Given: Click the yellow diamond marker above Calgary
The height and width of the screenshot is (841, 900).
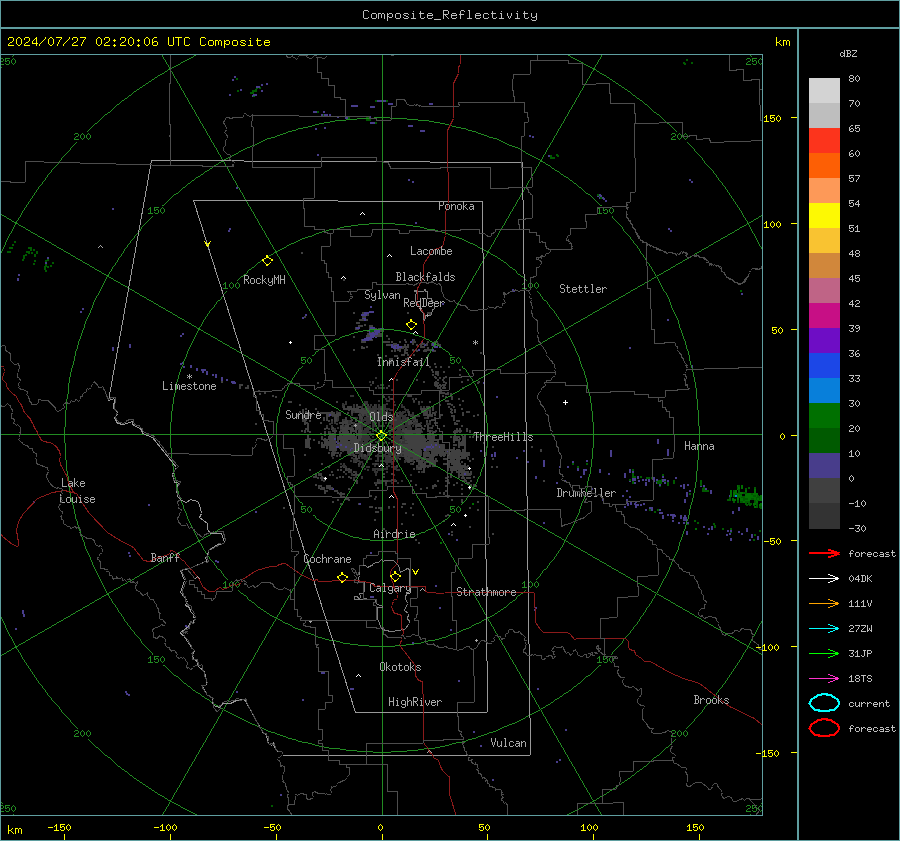Looking at the screenshot, I should tap(395, 576).
